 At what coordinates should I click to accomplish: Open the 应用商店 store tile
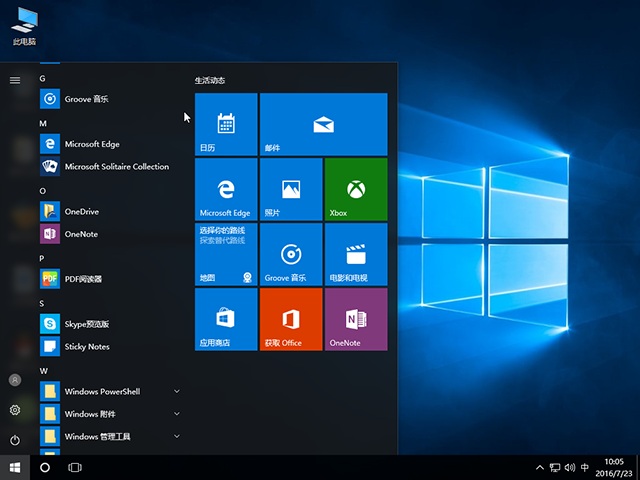click(x=226, y=319)
